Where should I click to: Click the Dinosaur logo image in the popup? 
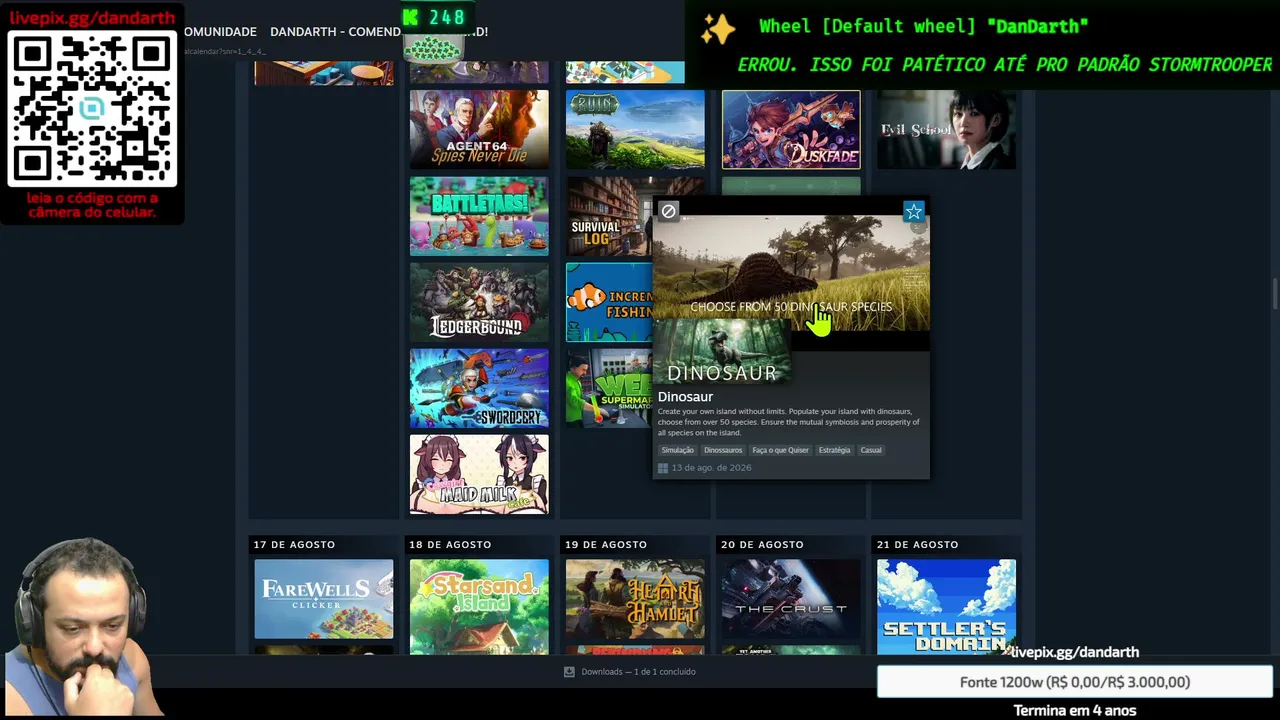(x=722, y=352)
